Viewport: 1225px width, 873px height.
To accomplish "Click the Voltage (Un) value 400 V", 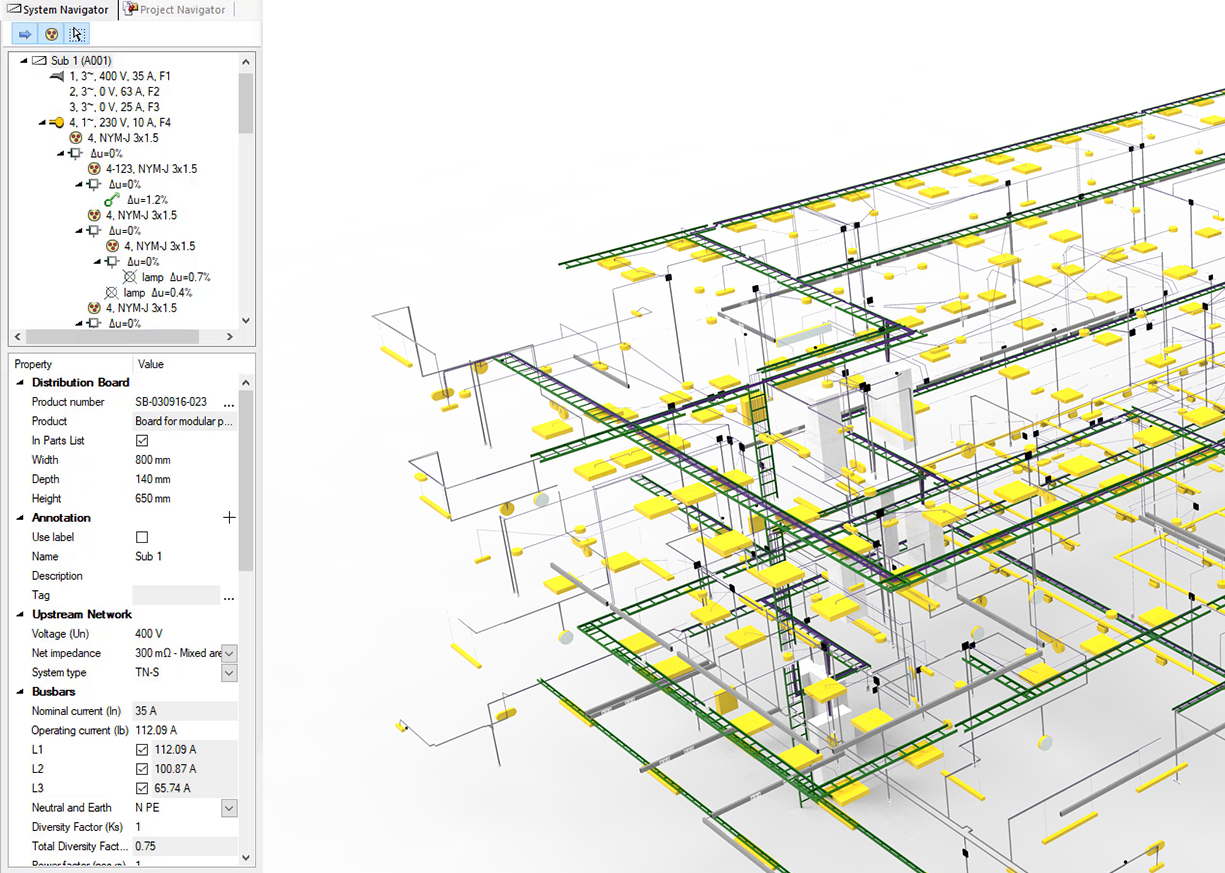I will pos(149,634).
